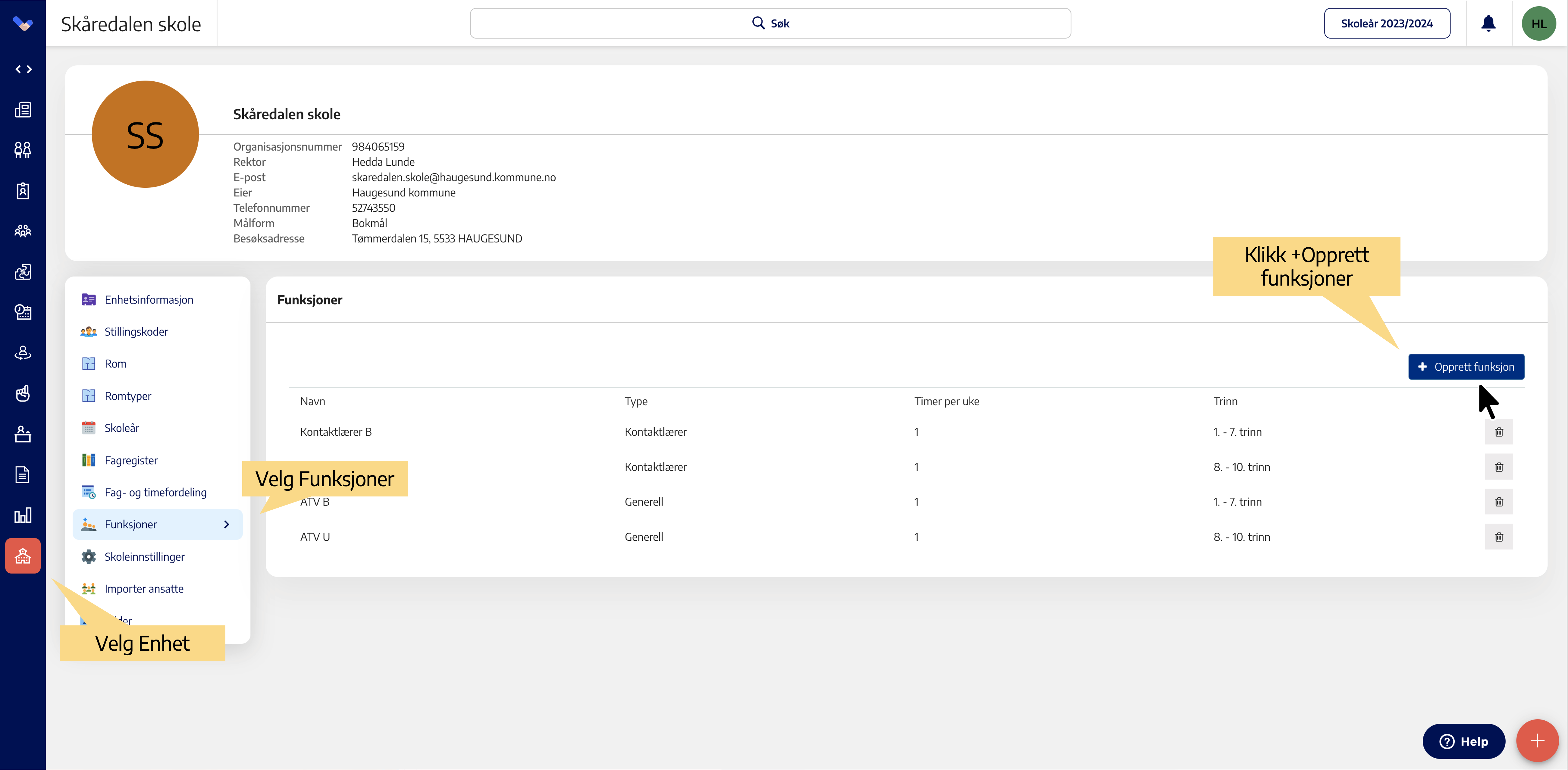Select the ATV U row name
The image size is (1568, 770).
315,537
